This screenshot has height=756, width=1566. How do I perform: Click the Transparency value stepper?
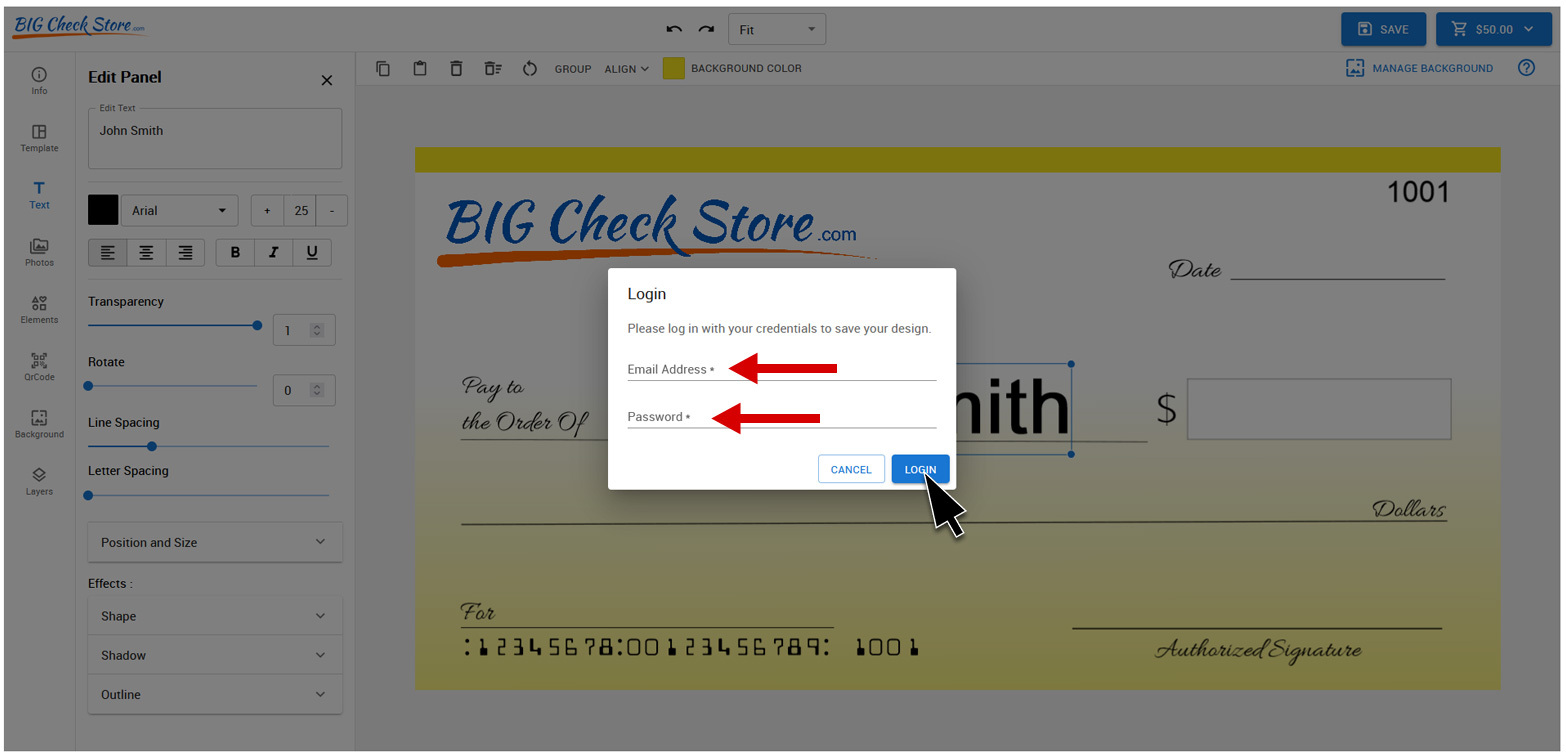tap(317, 330)
